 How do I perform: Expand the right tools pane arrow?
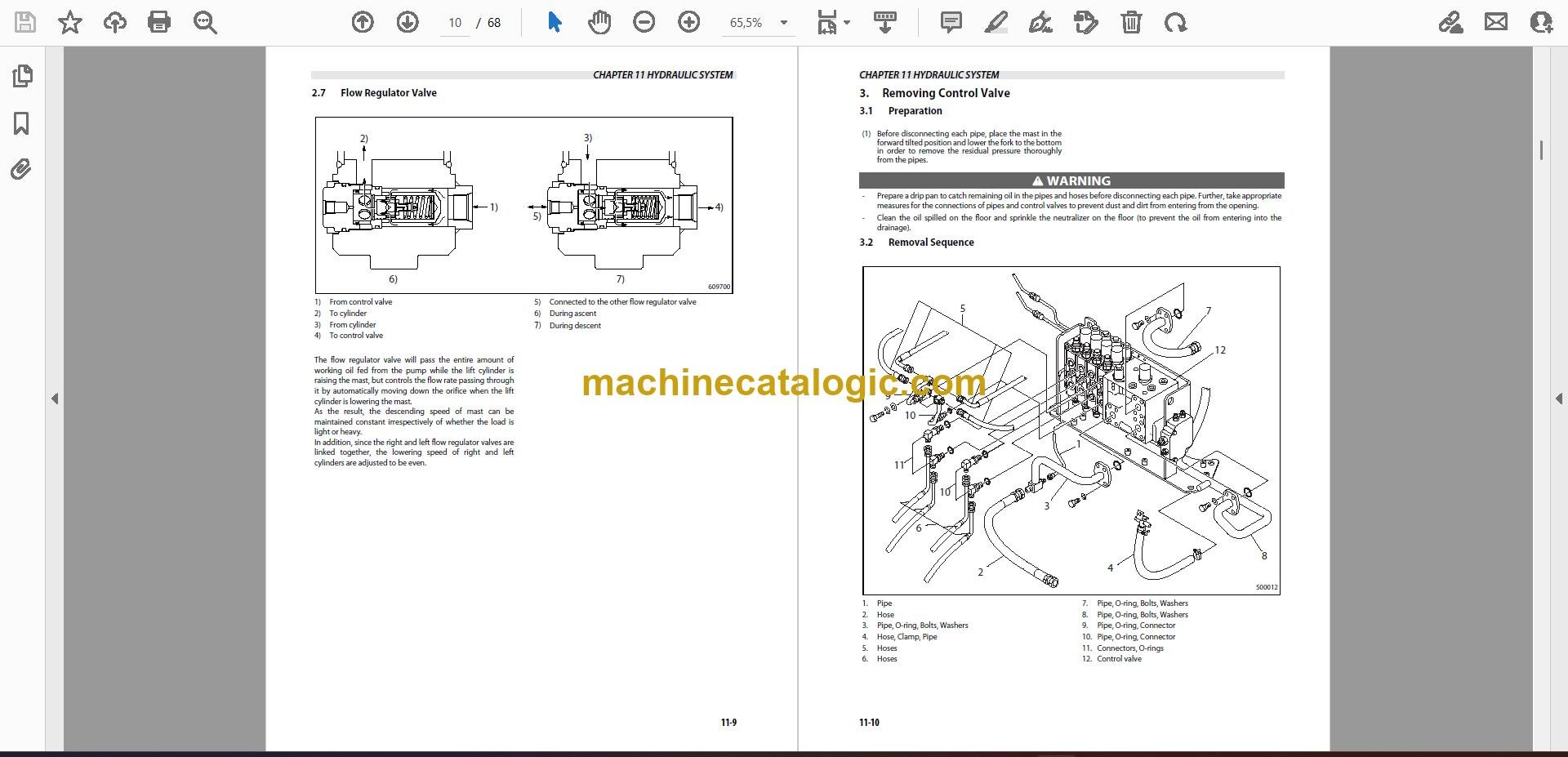1558,399
